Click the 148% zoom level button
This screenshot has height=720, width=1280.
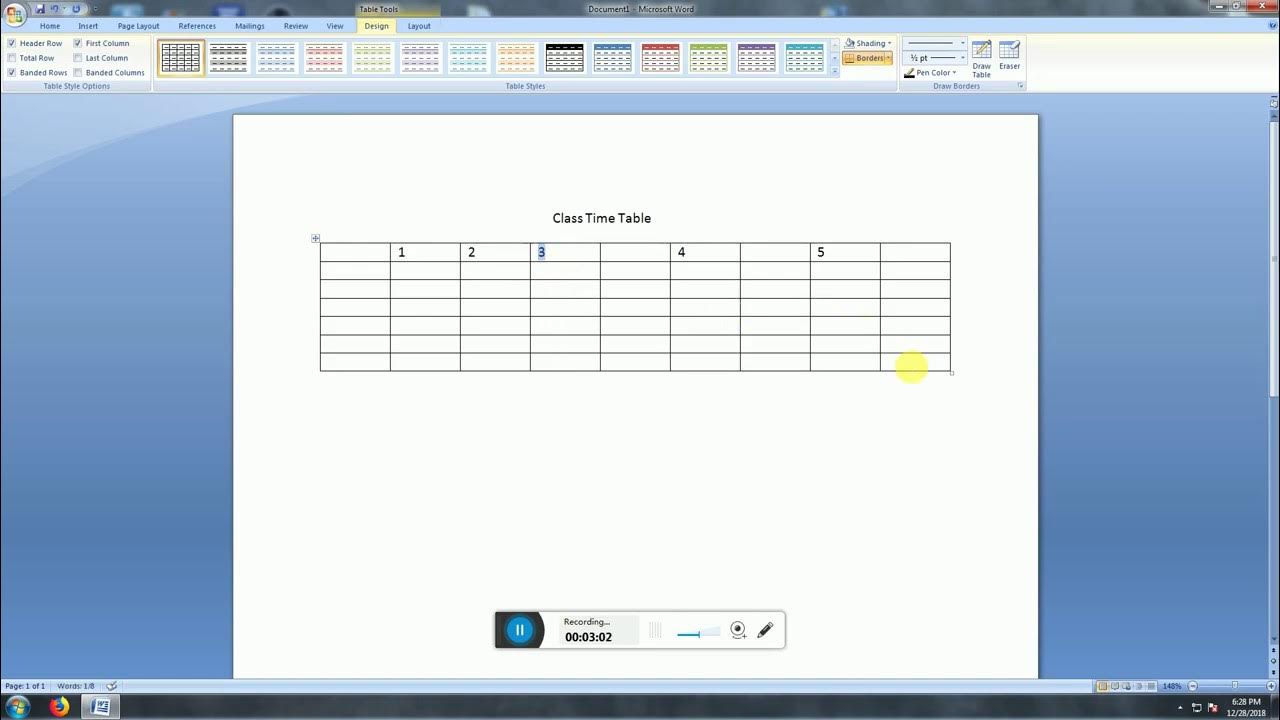point(1172,686)
